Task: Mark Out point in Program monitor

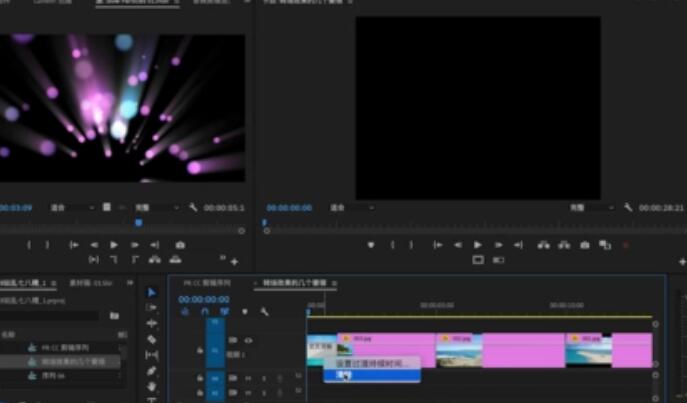Action: 411,245
